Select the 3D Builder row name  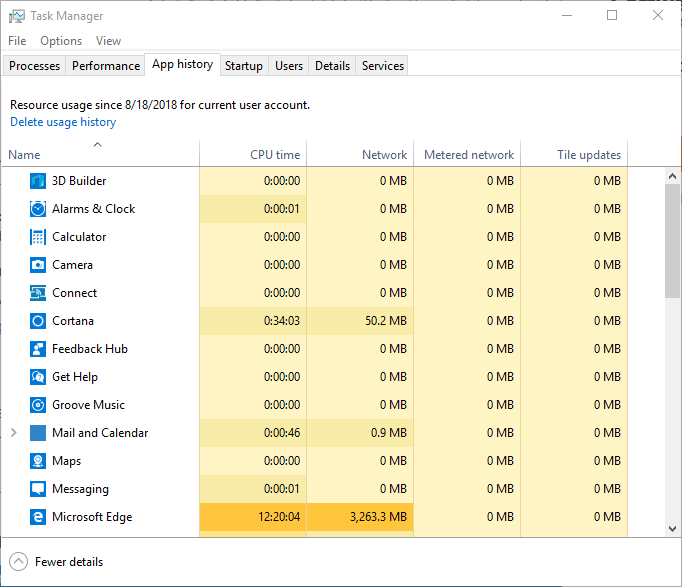point(79,181)
